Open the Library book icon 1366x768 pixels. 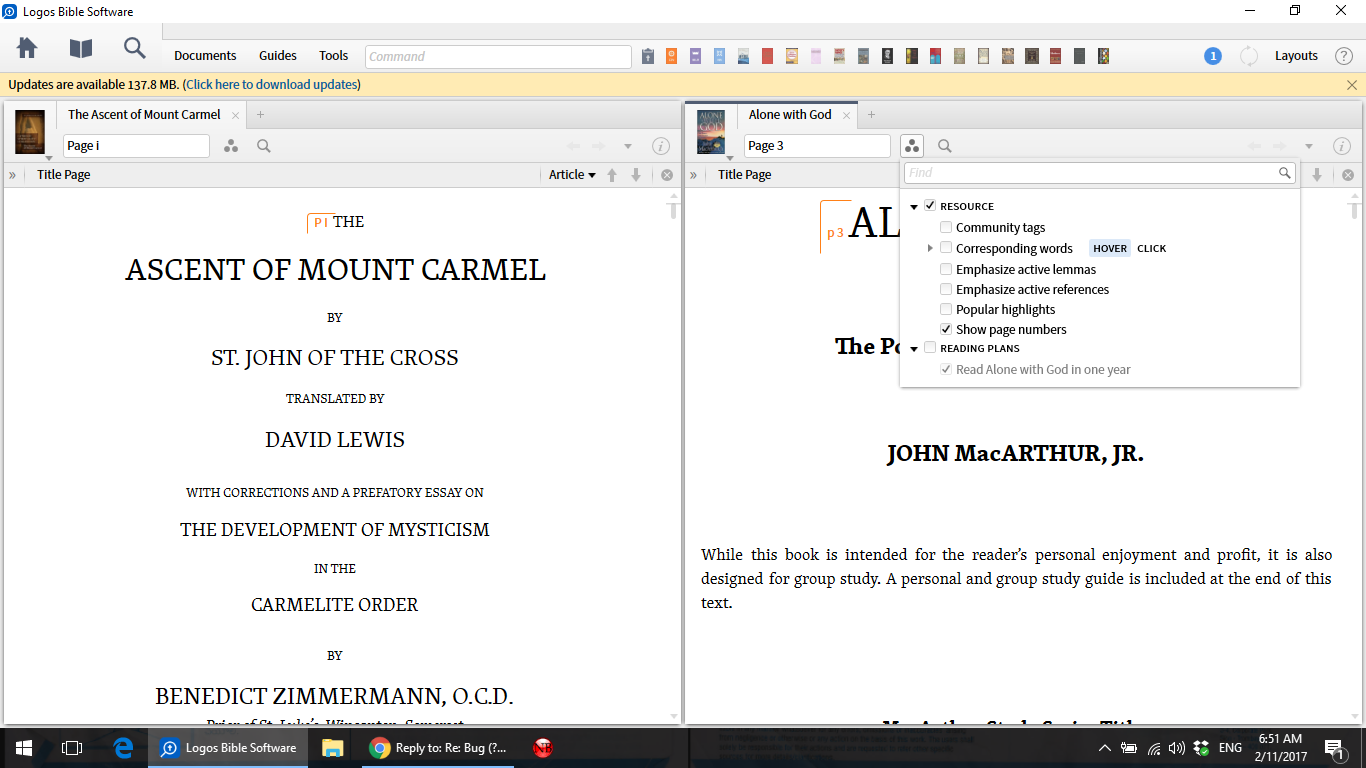click(80, 48)
